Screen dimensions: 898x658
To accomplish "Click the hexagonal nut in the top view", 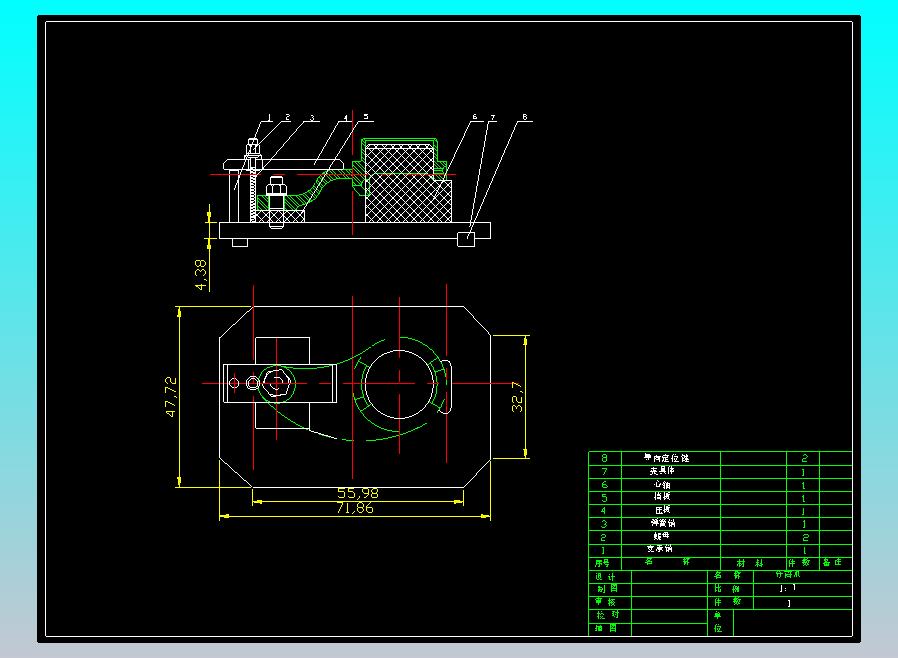I will click(277, 382).
